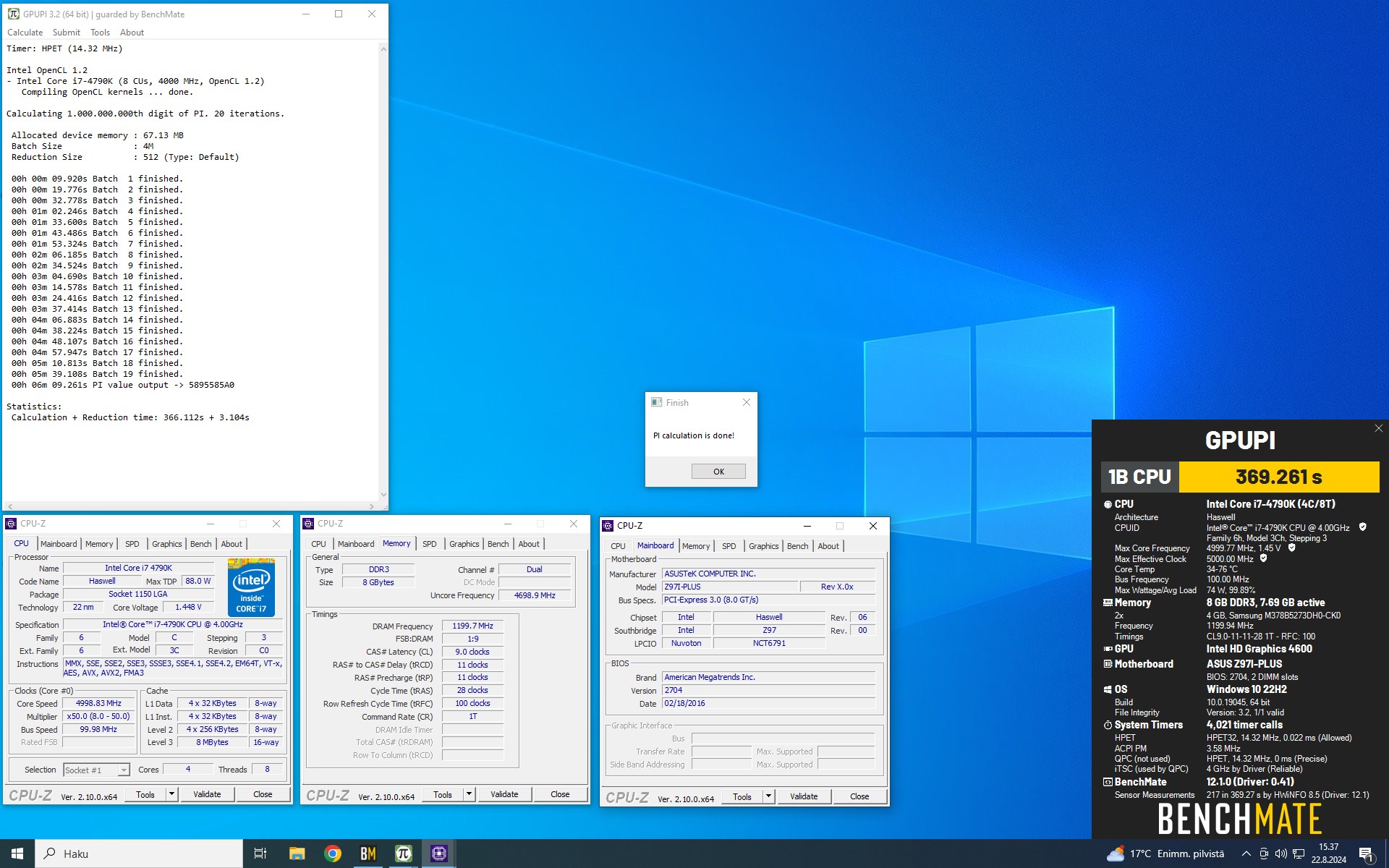Switch to CPU-Z from its taskbar icon
Screen dimensions: 1389x868
click(x=438, y=854)
